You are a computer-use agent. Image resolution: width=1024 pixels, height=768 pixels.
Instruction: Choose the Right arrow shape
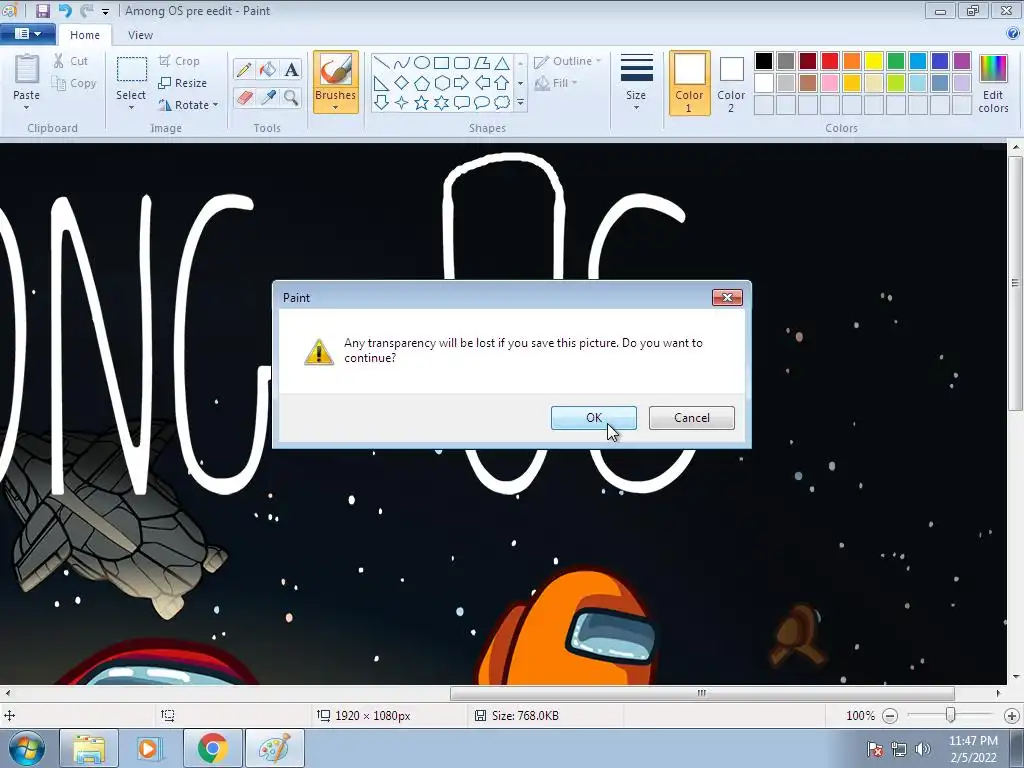[462, 83]
